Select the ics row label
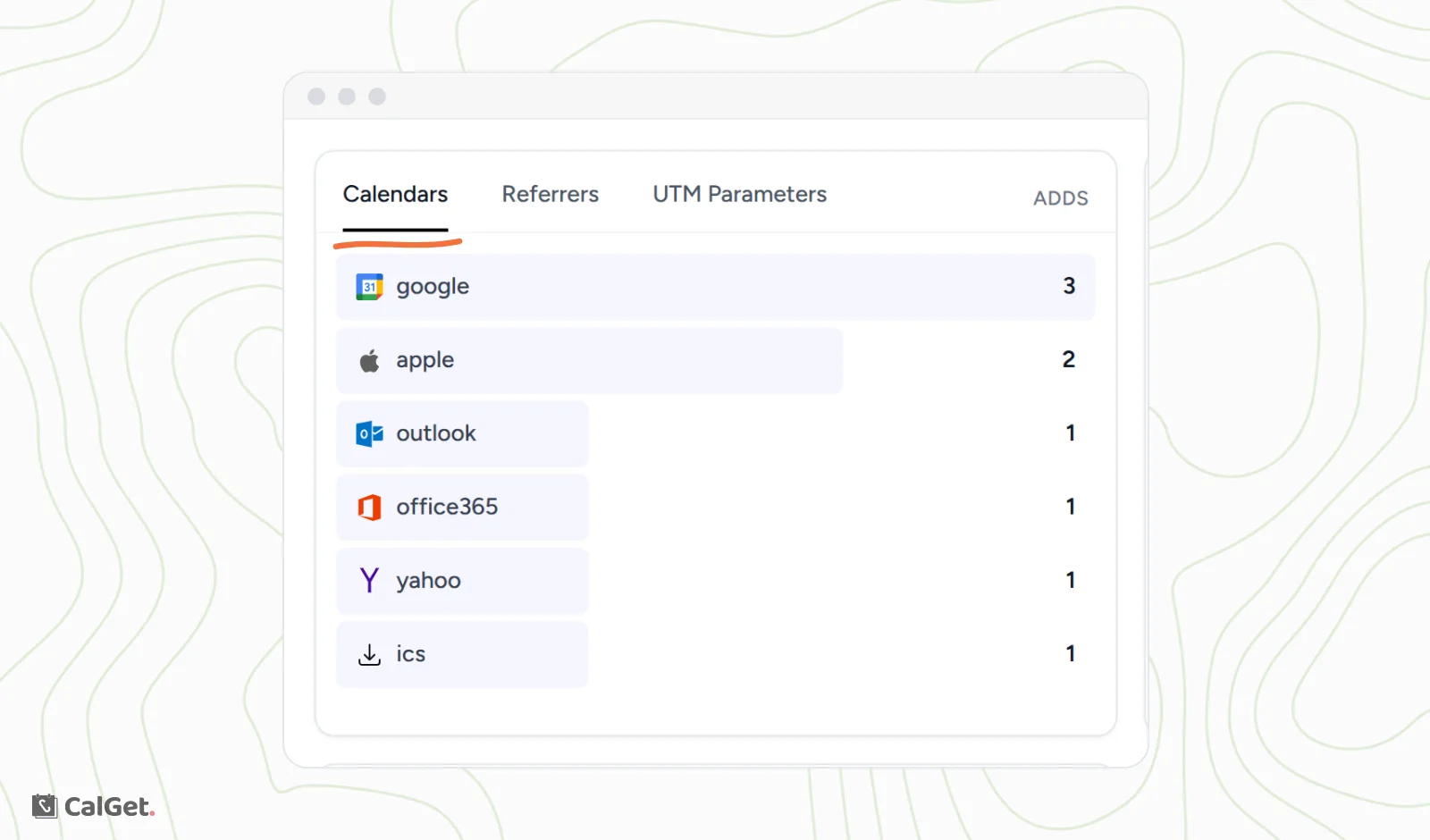Image resolution: width=1430 pixels, height=840 pixels. click(411, 654)
